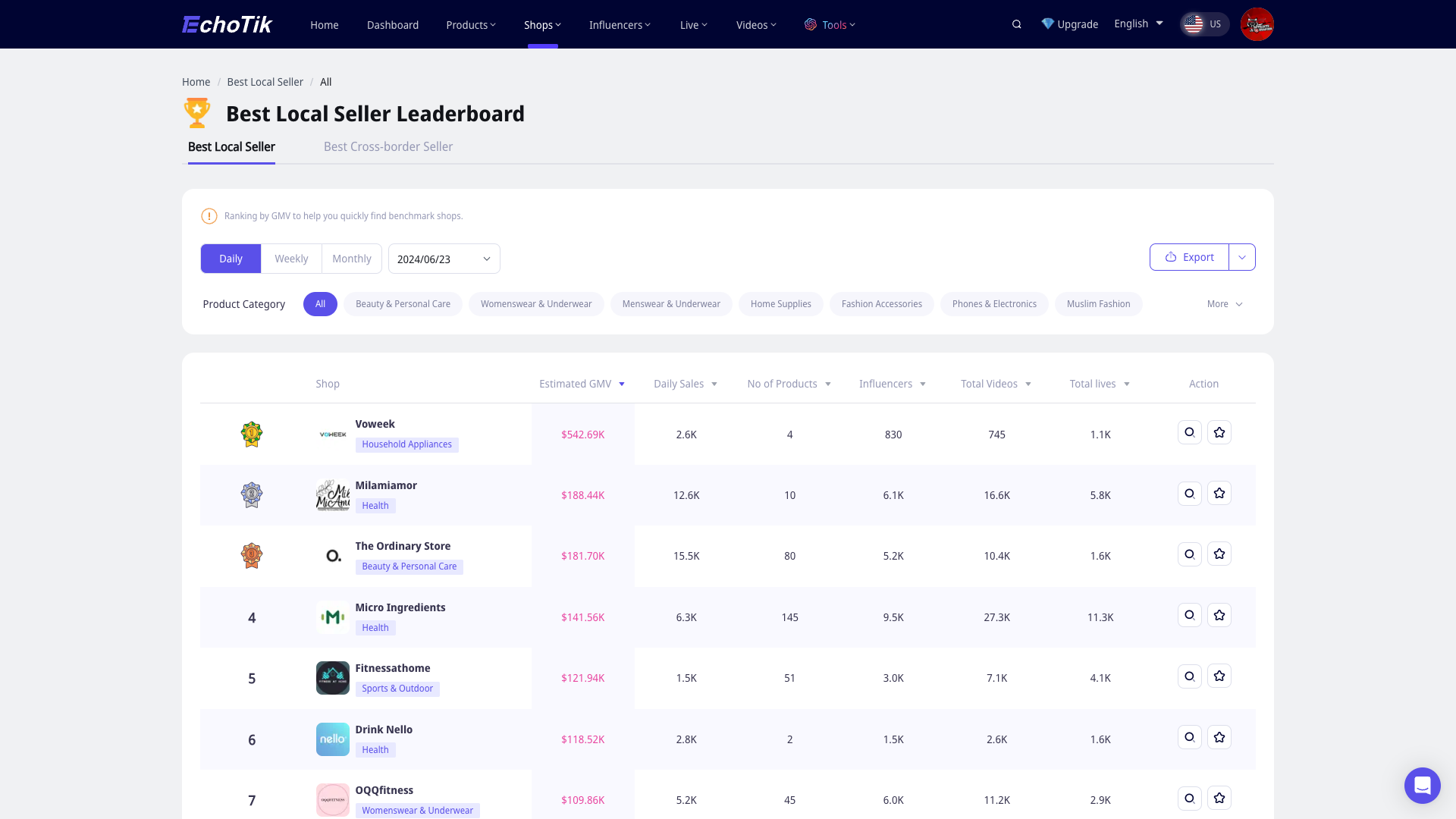Image resolution: width=1456 pixels, height=819 pixels.
Task: Click analysis icon for Micro Ingredients row
Action: [x=1189, y=615]
